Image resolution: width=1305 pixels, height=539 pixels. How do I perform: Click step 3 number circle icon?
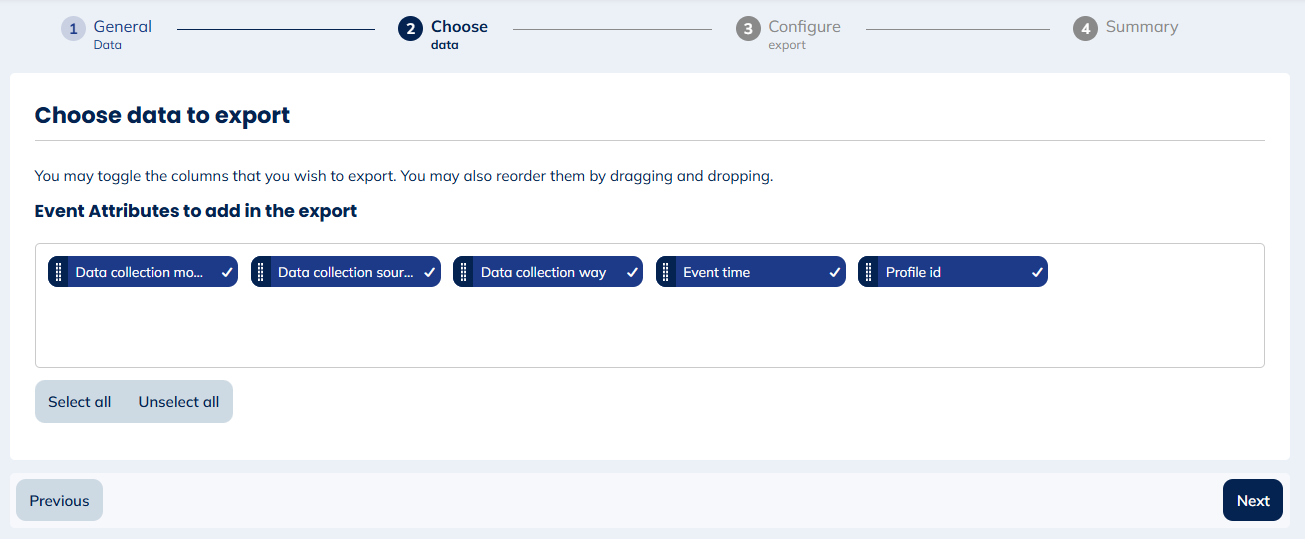point(748,29)
